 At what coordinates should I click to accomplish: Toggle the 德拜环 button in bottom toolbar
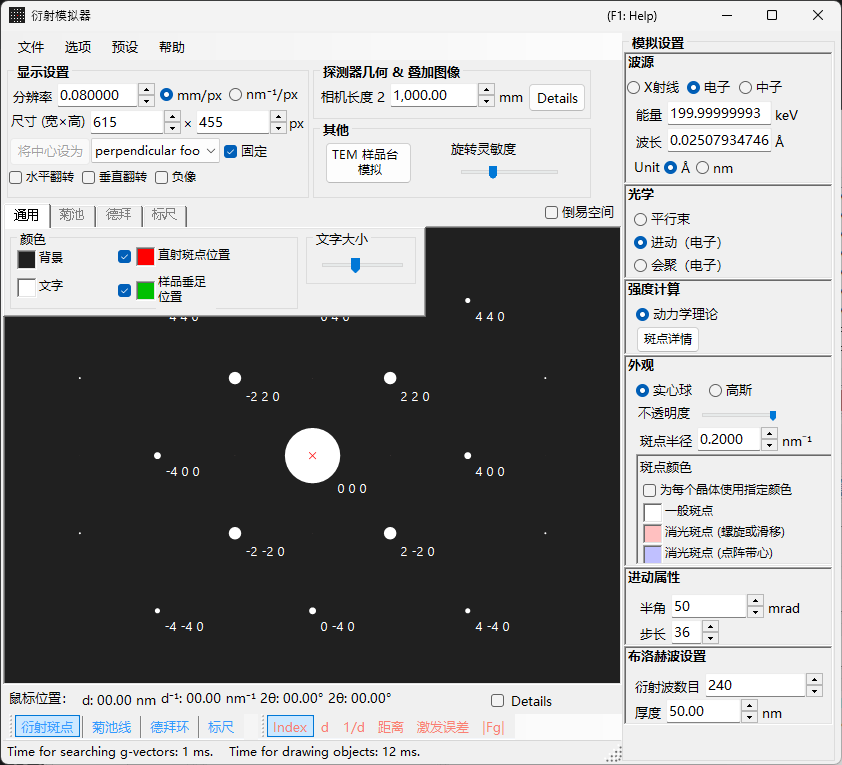(x=170, y=727)
